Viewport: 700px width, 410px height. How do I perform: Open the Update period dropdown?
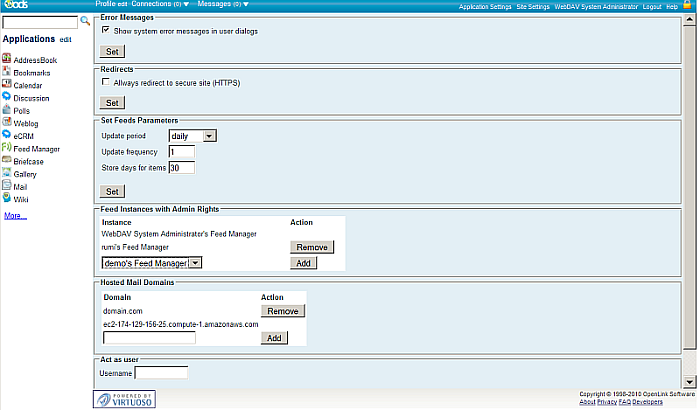tap(192, 135)
